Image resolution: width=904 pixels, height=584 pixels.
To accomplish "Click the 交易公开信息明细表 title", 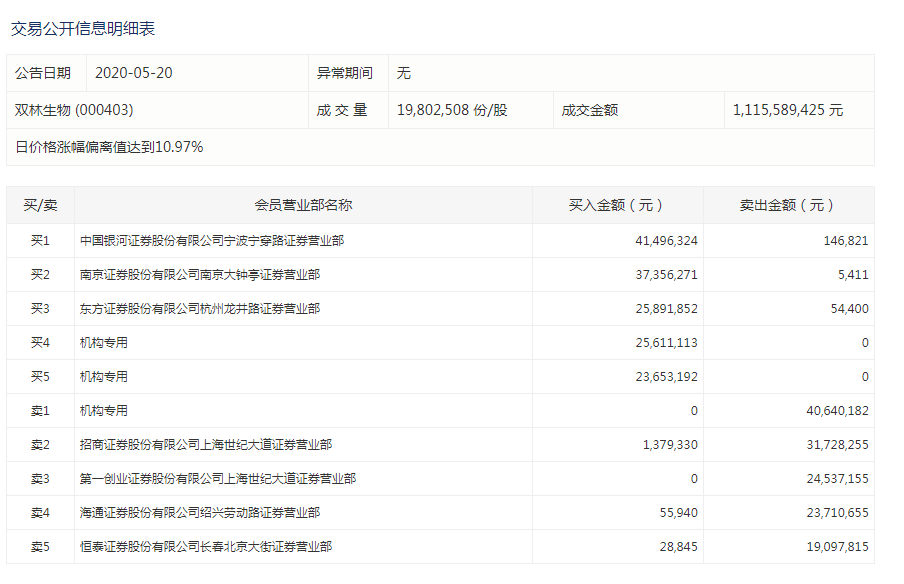I will click(83, 29).
